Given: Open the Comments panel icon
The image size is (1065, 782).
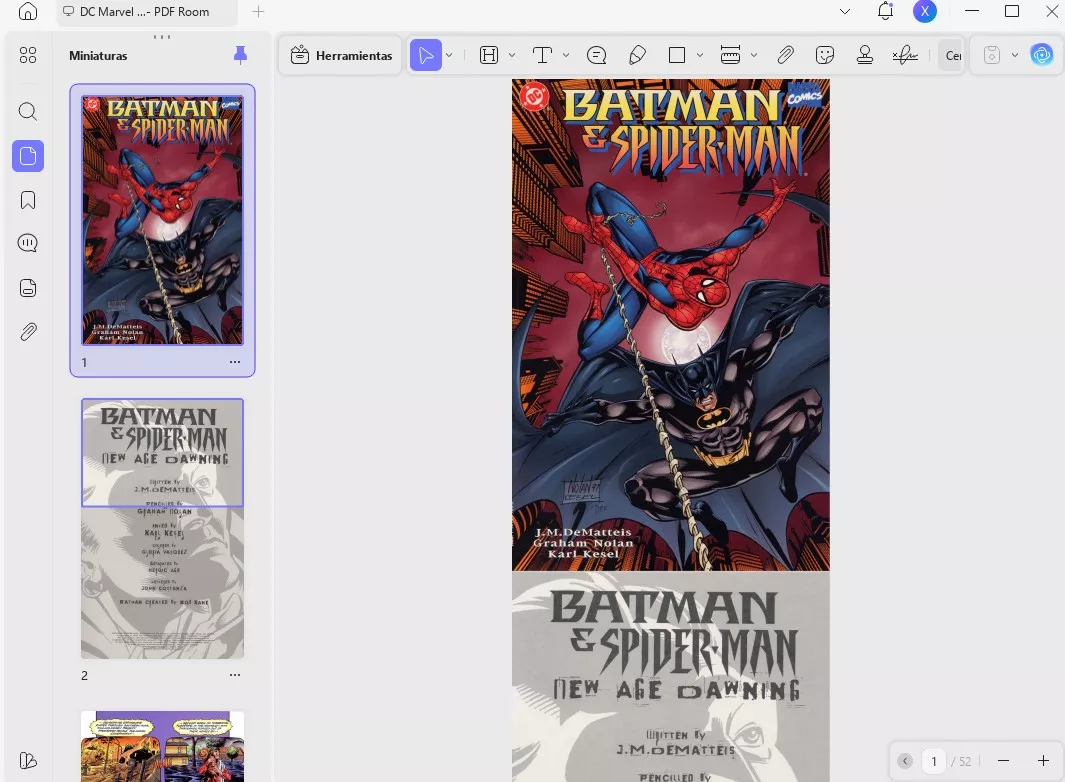Looking at the screenshot, I should click(28, 243).
